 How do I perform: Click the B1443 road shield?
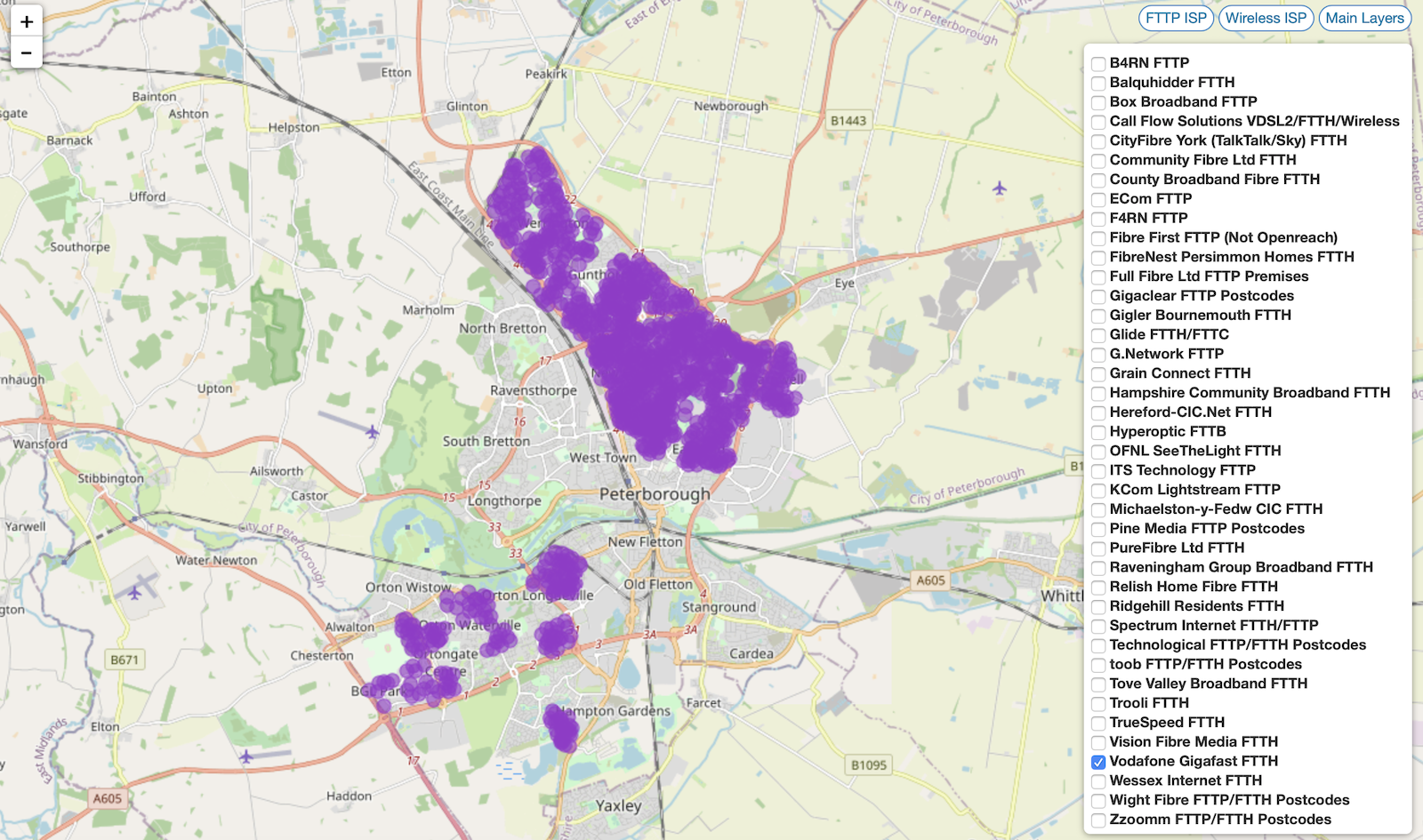coord(848,121)
